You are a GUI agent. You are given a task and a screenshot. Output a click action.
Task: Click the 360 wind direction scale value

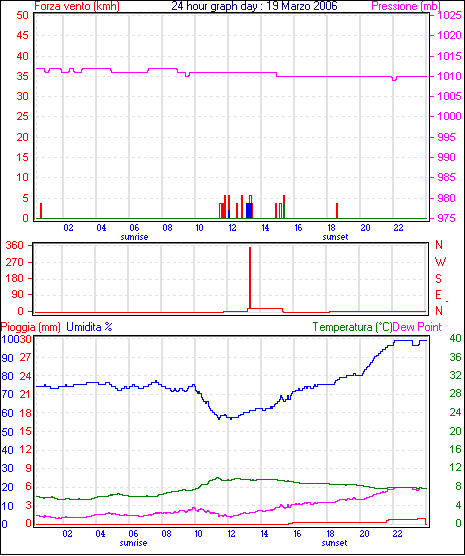[x=15, y=245]
